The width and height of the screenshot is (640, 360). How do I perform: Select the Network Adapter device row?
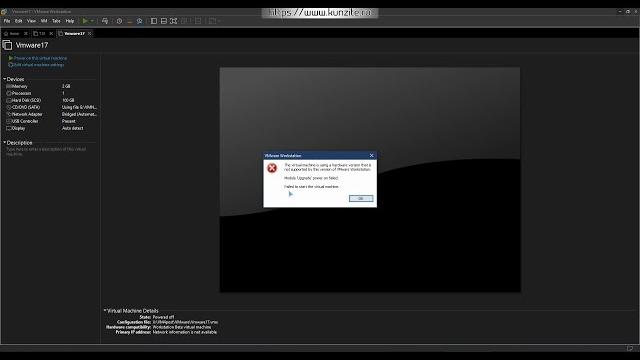pos(51,114)
